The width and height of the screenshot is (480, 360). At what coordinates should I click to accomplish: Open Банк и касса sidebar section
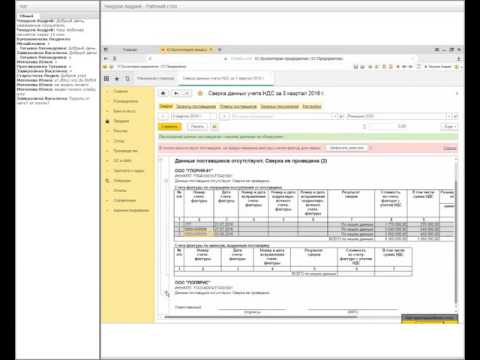[x=124, y=111]
